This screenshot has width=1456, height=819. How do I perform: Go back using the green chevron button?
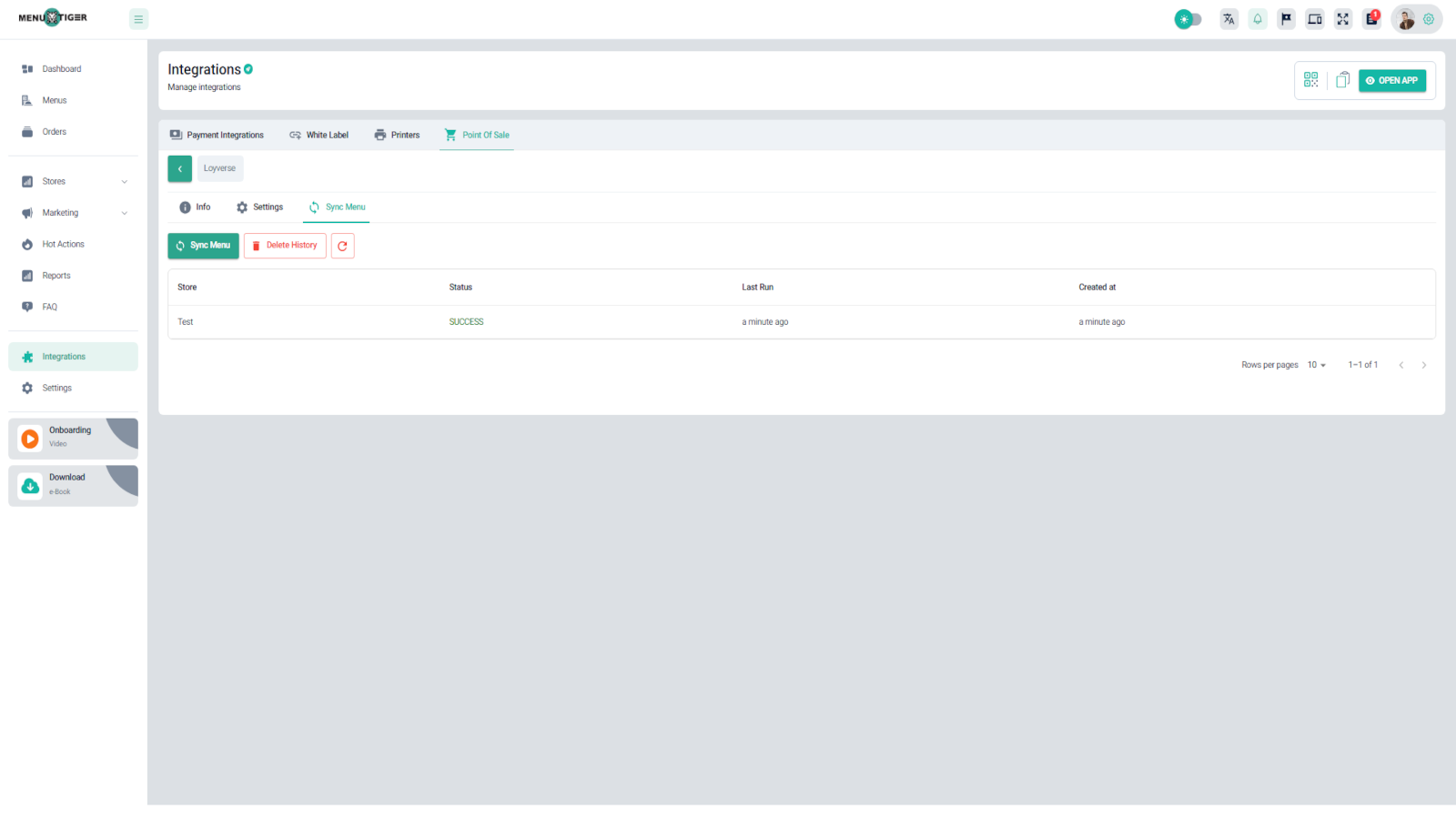pyautogui.click(x=179, y=168)
